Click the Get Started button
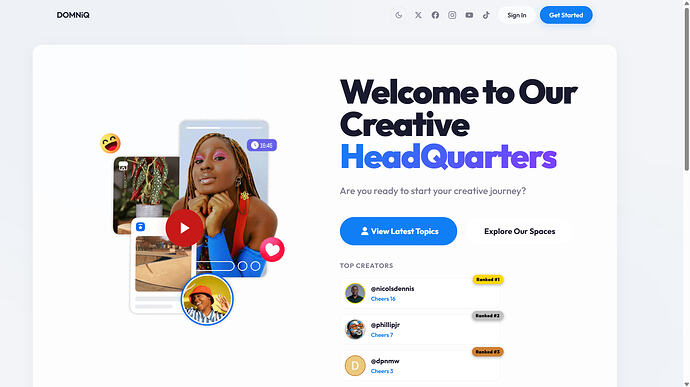690x387 pixels. point(566,15)
